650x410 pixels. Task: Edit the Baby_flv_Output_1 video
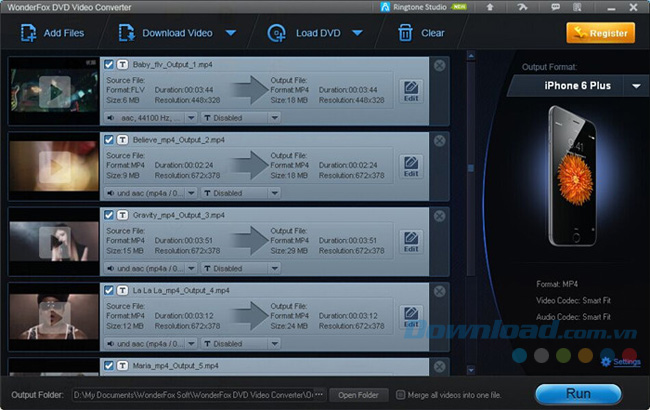coord(411,91)
